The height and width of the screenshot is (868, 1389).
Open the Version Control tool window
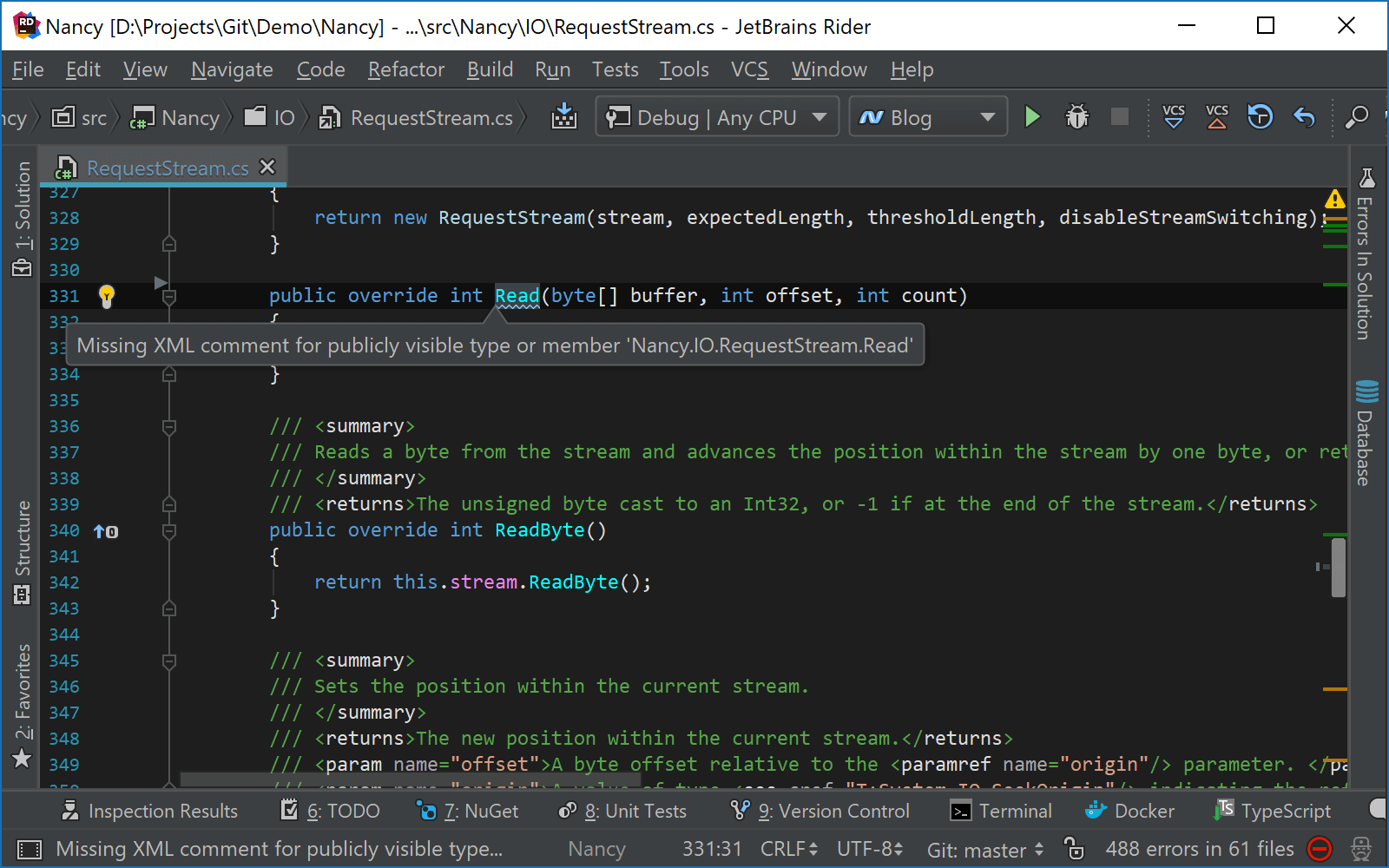point(820,811)
